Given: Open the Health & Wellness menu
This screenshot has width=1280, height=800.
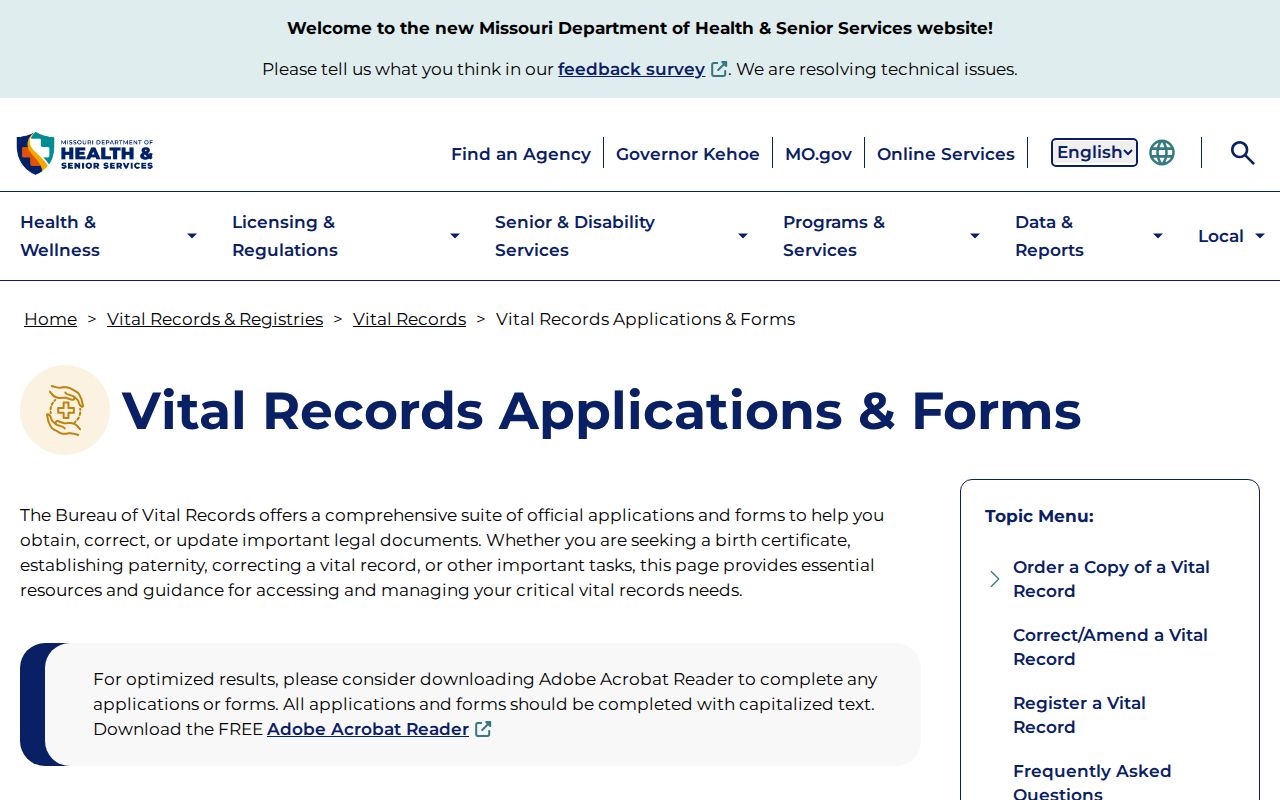Looking at the screenshot, I should point(60,236).
